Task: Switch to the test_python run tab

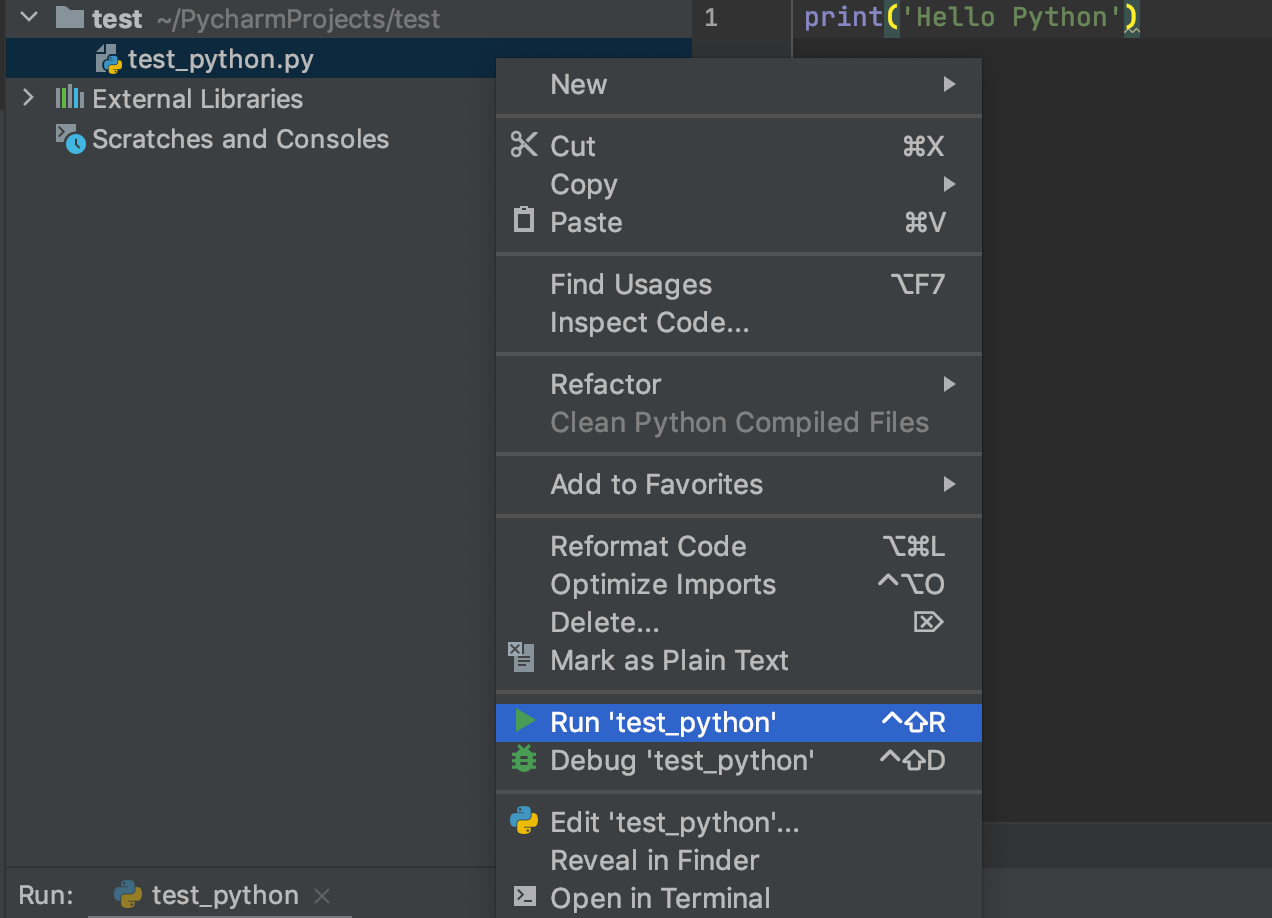Action: [224, 895]
